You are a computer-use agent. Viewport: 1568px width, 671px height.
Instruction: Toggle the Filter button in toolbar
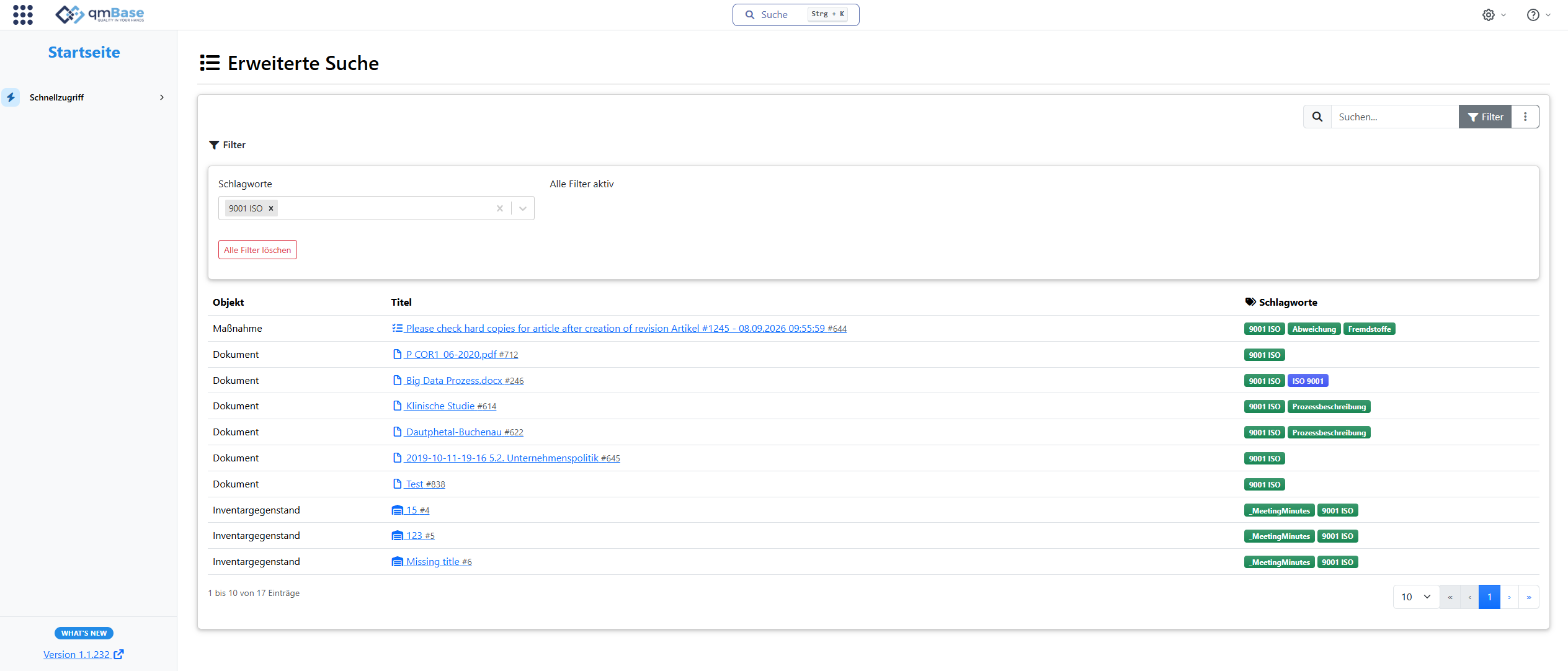[x=1485, y=117]
